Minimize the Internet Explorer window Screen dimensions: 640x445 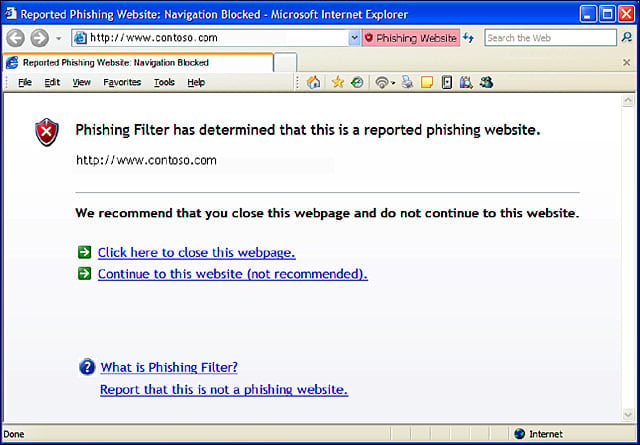coord(588,14)
